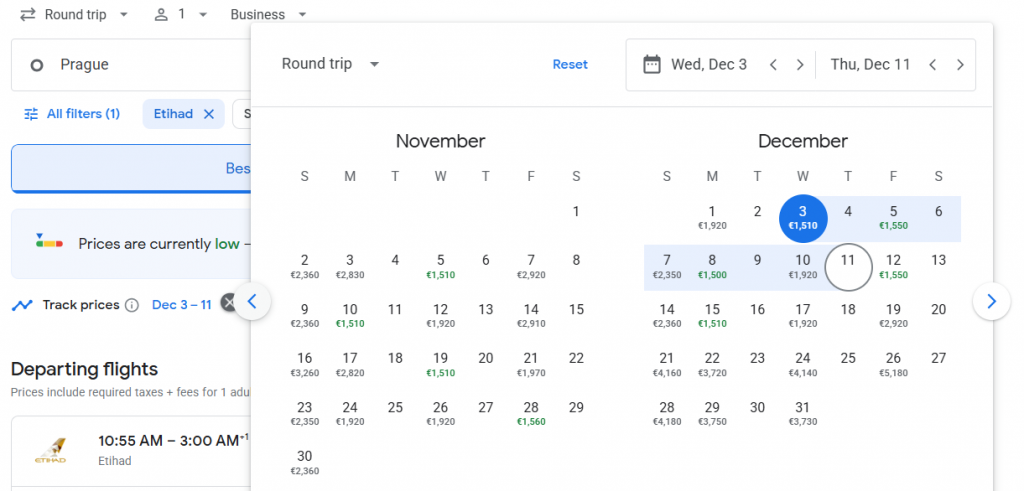Advance calendar with the right arrow button

click(991, 300)
